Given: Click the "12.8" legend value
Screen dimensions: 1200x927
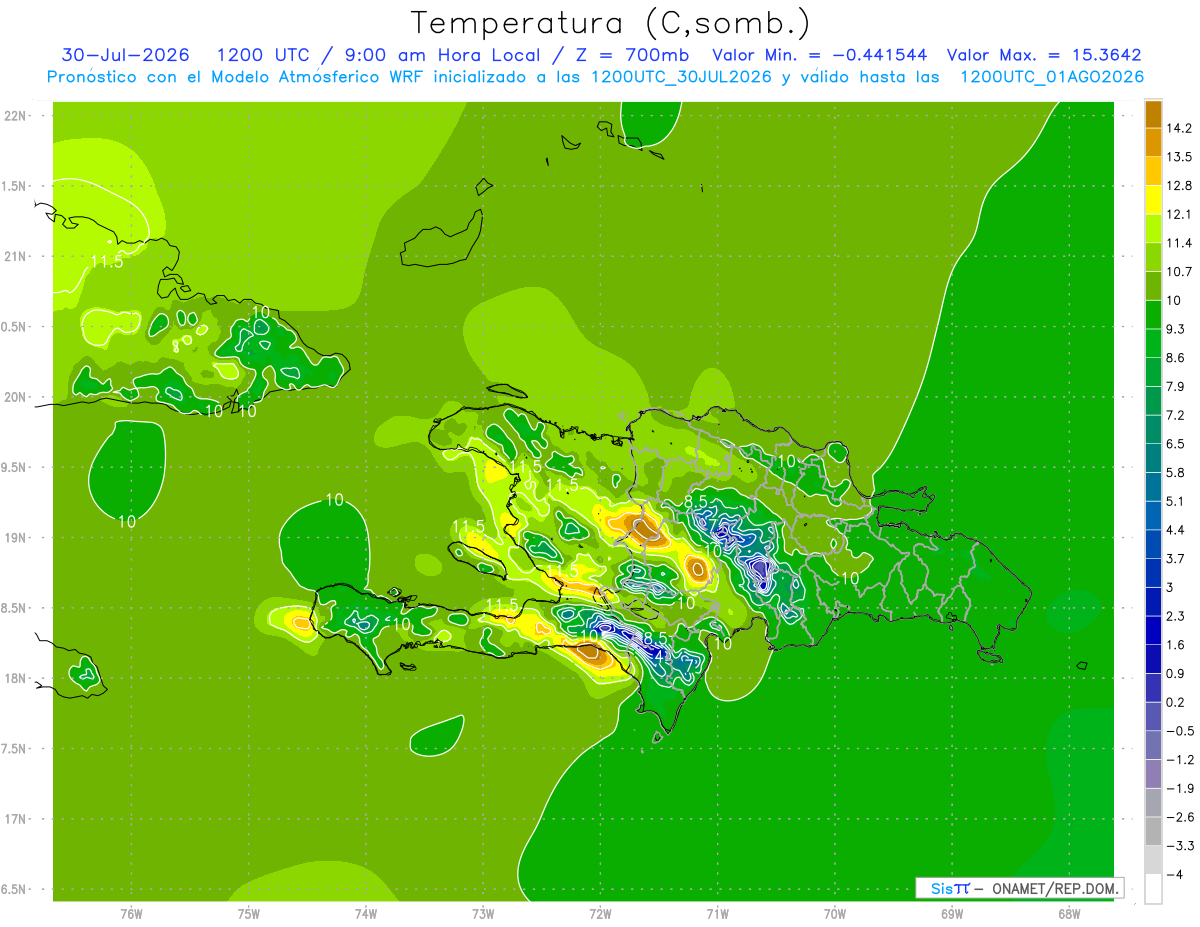Looking at the screenshot, I should tap(1178, 186).
